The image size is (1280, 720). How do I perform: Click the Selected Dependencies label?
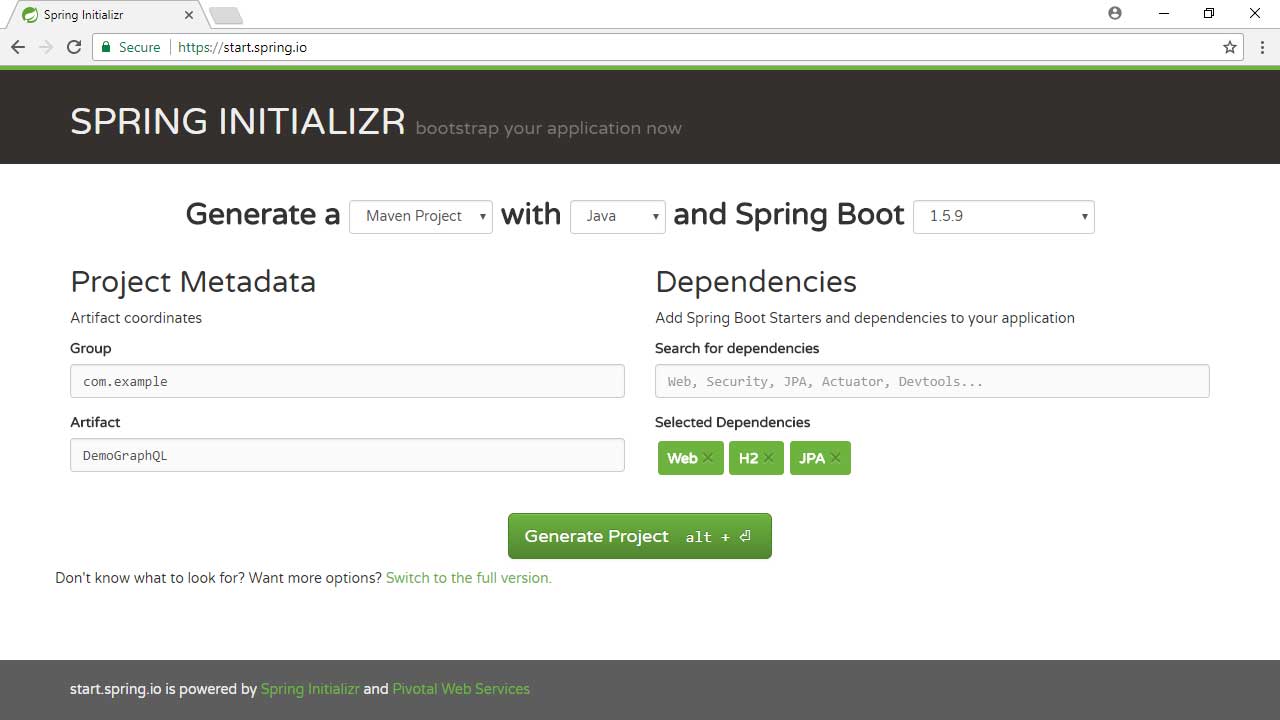(733, 422)
